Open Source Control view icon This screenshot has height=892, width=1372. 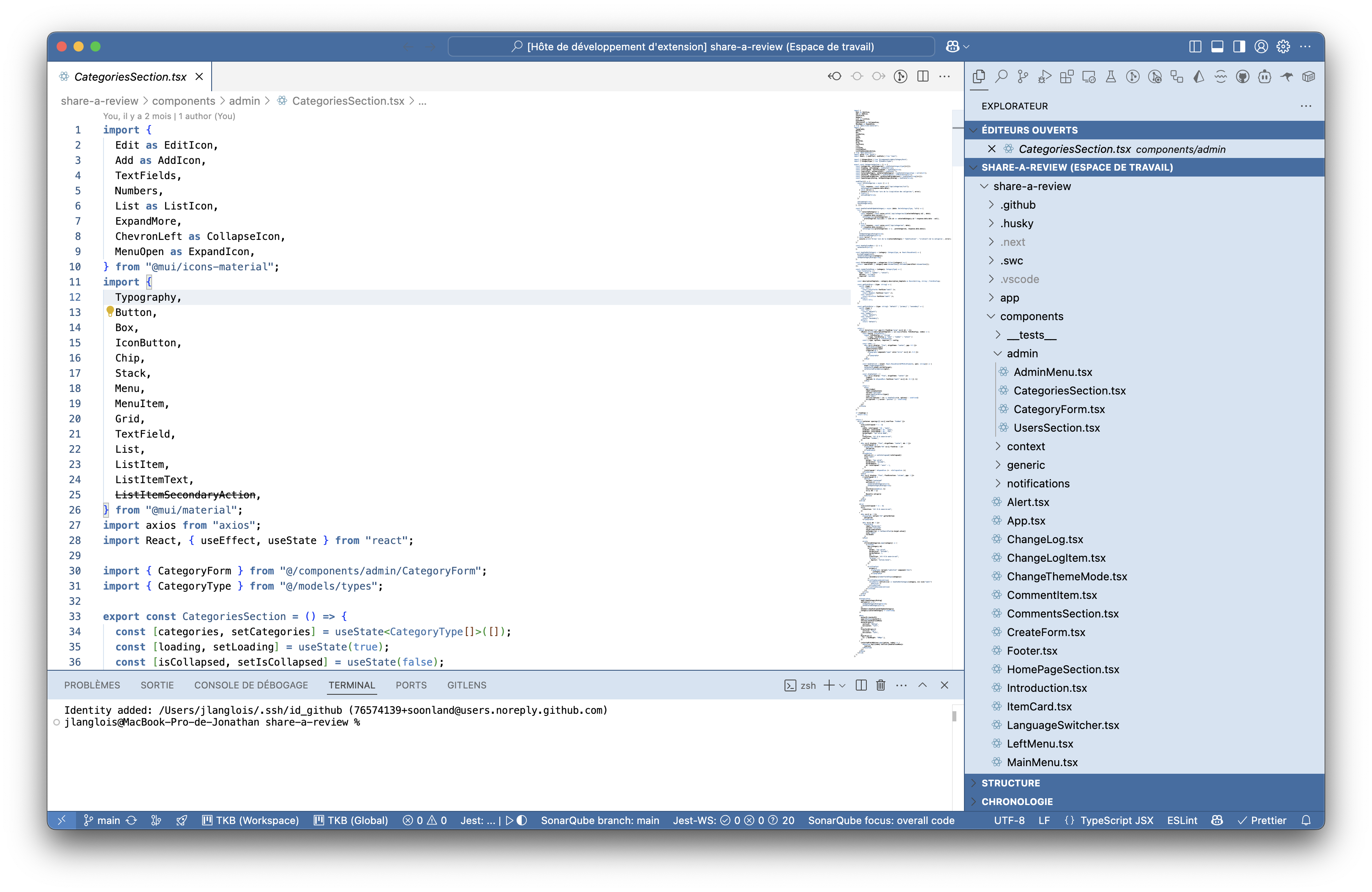(x=1023, y=76)
